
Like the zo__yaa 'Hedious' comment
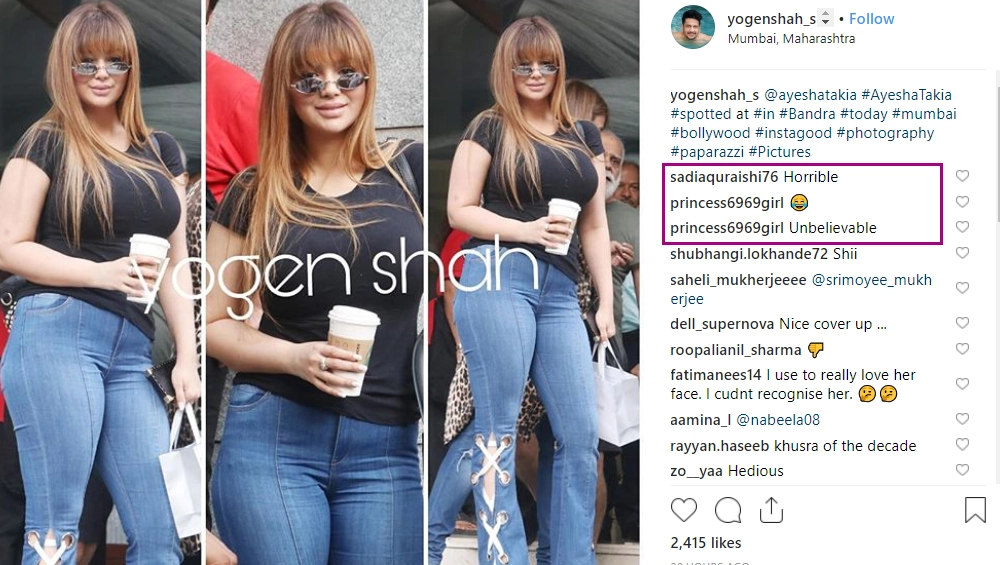[962, 470]
